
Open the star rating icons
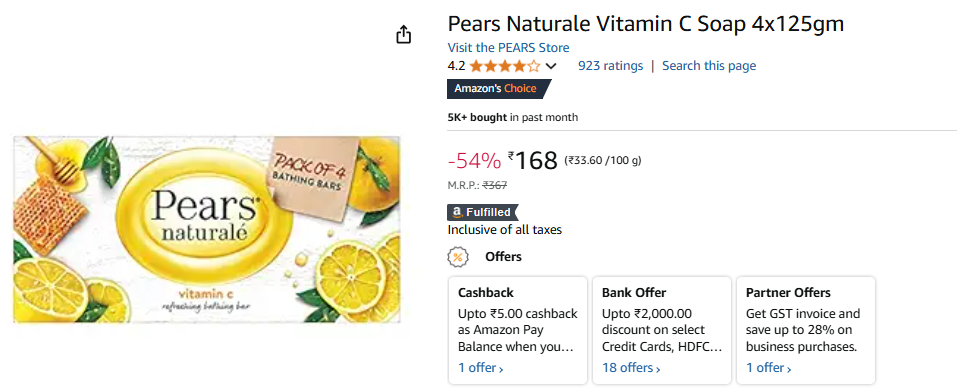click(505, 66)
